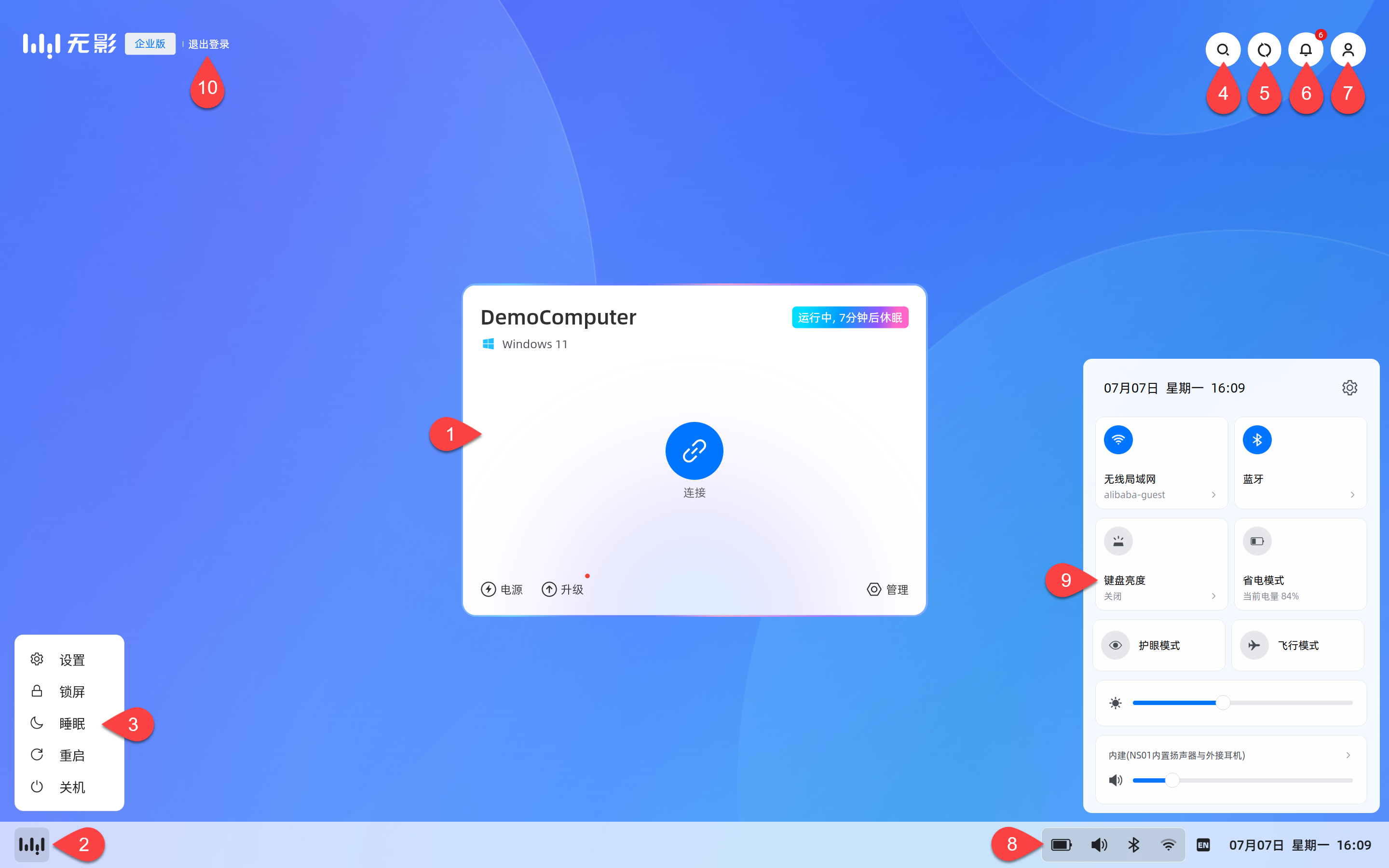The height and width of the screenshot is (868, 1389).
Task: Click the Windows logo on DemoComputer card
Action: click(x=488, y=343)
